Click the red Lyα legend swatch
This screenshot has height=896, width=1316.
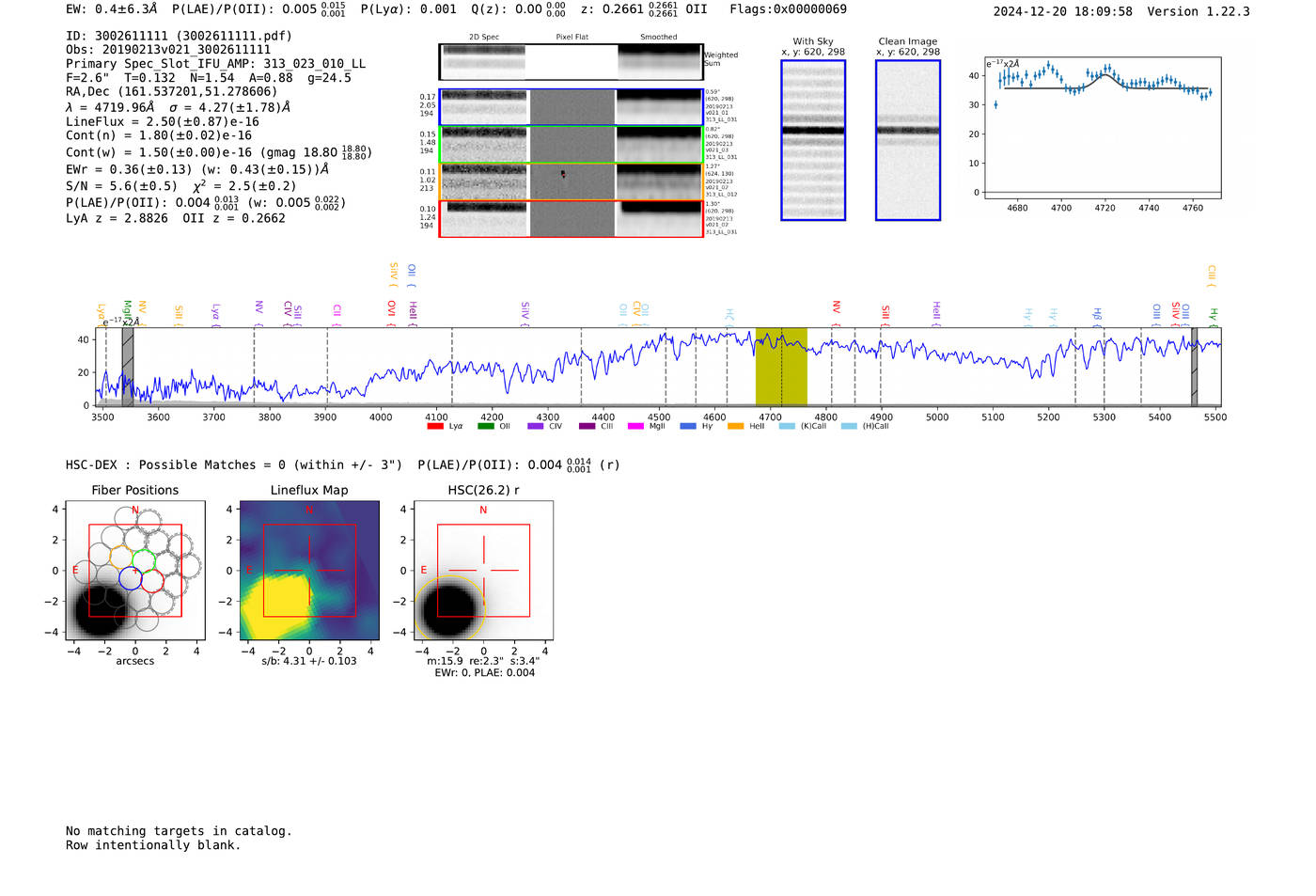(435, 427)
